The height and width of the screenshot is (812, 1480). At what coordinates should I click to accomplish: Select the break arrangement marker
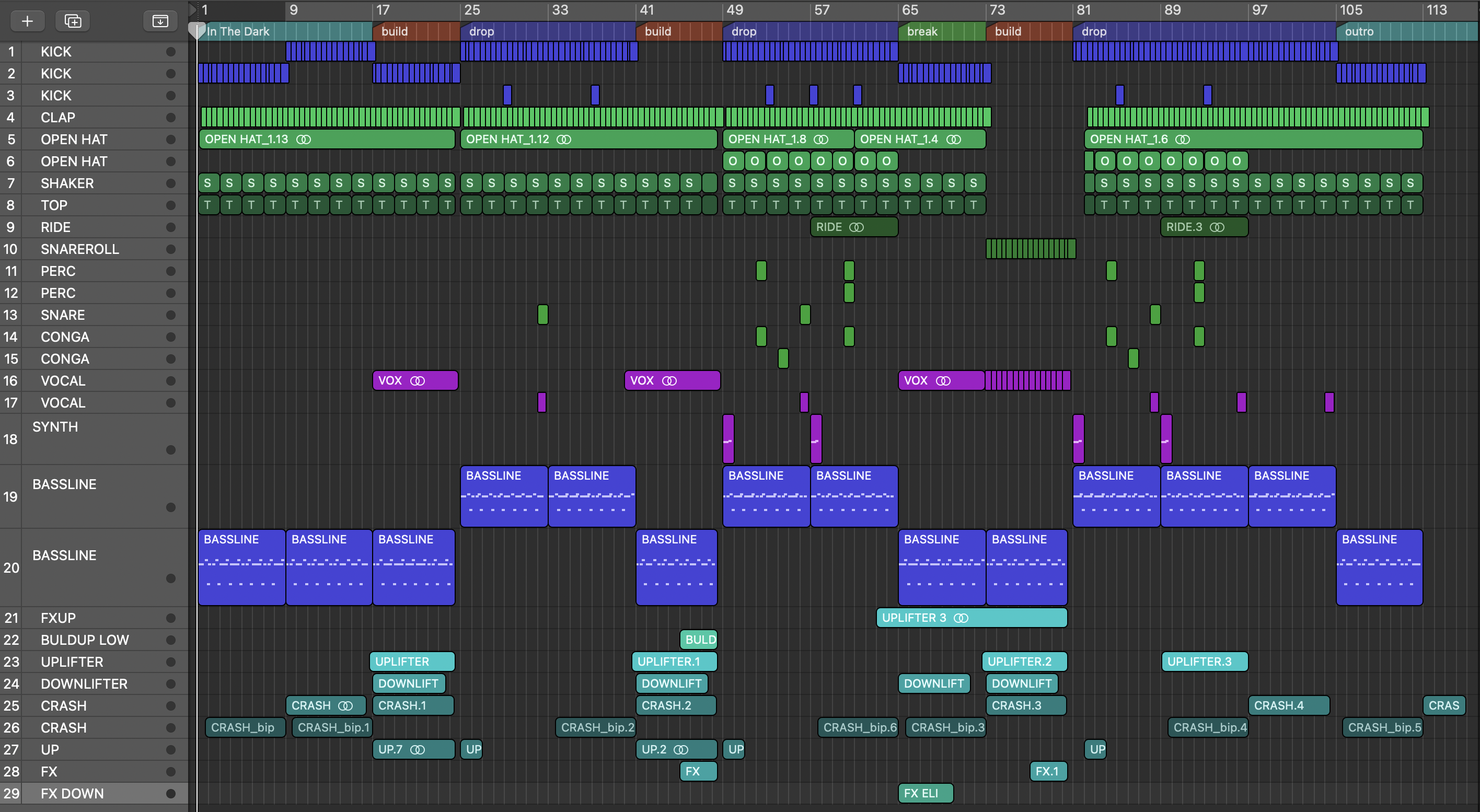(x=941, y=31)
